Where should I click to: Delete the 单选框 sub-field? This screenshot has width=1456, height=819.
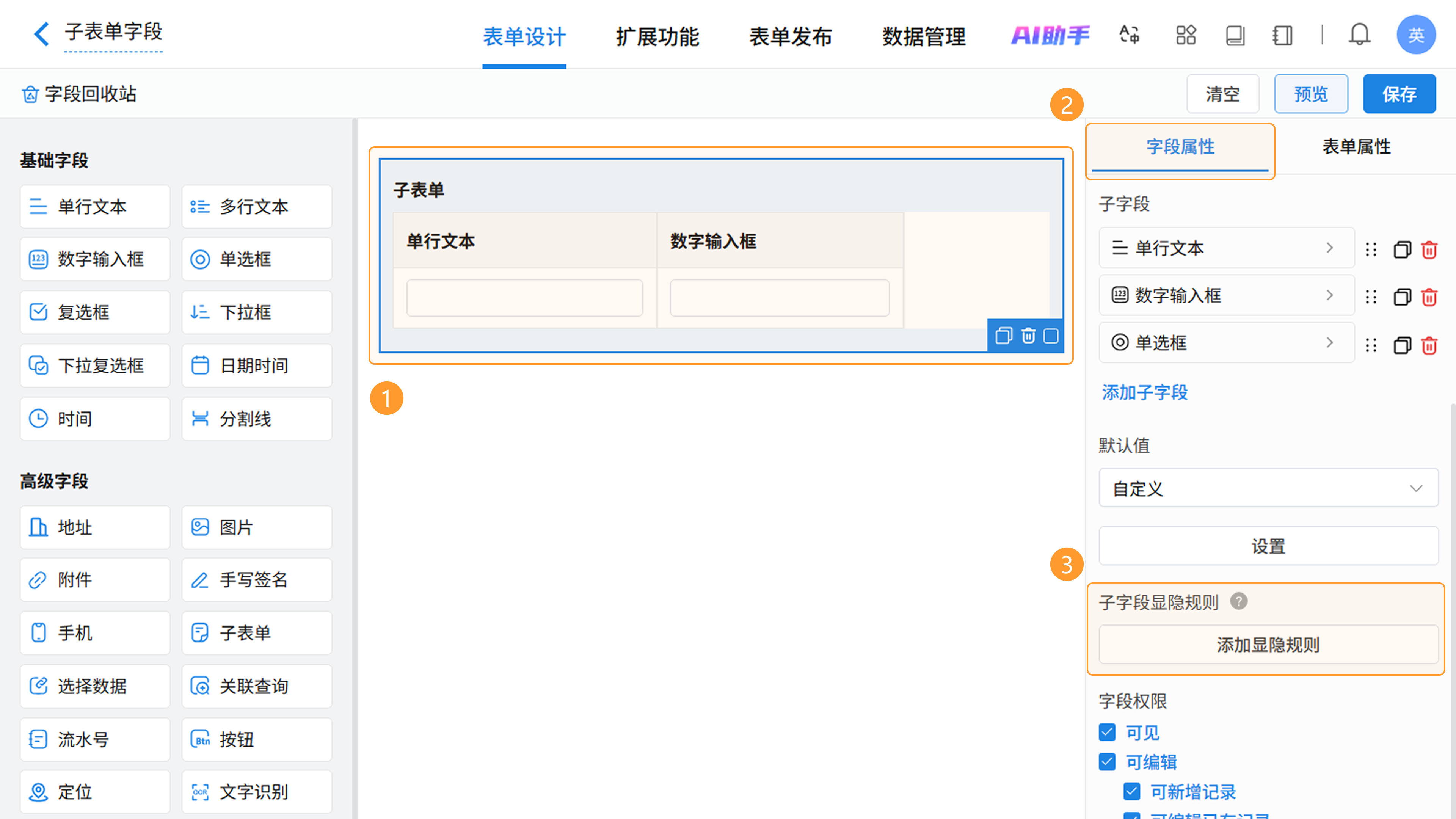pyautogui.click(x=1429, y=345)
